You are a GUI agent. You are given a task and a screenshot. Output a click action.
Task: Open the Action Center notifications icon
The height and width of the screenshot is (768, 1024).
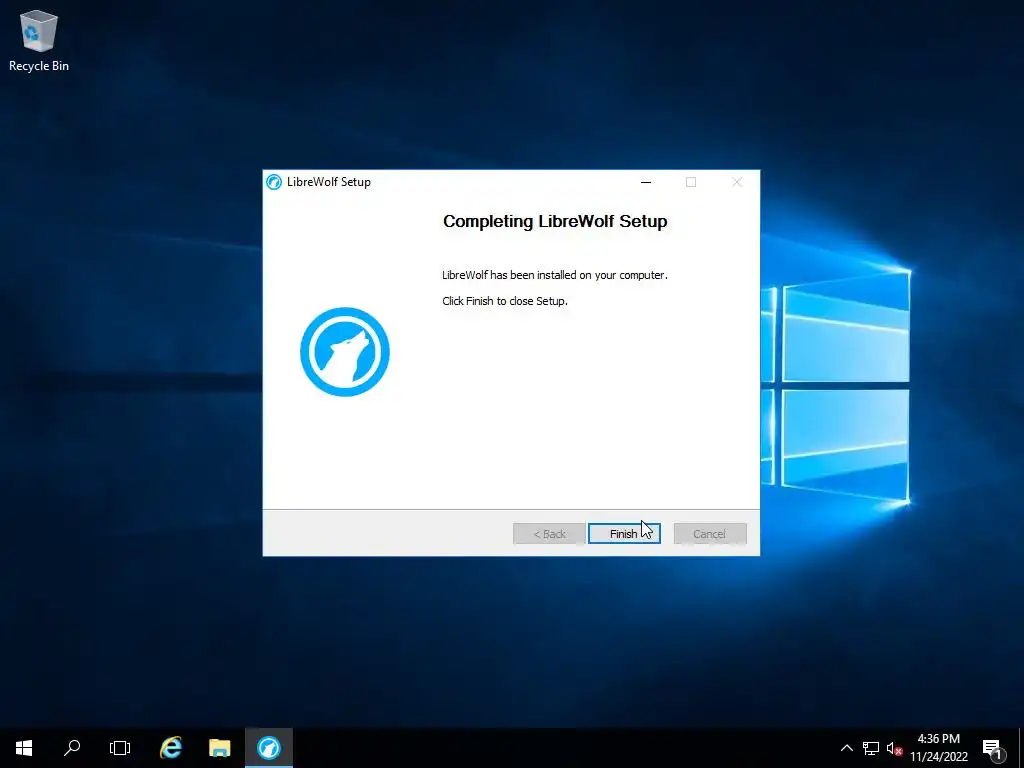[993, 748]
